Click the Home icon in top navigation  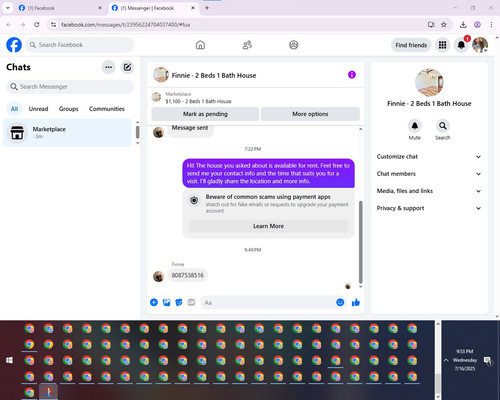200,45
